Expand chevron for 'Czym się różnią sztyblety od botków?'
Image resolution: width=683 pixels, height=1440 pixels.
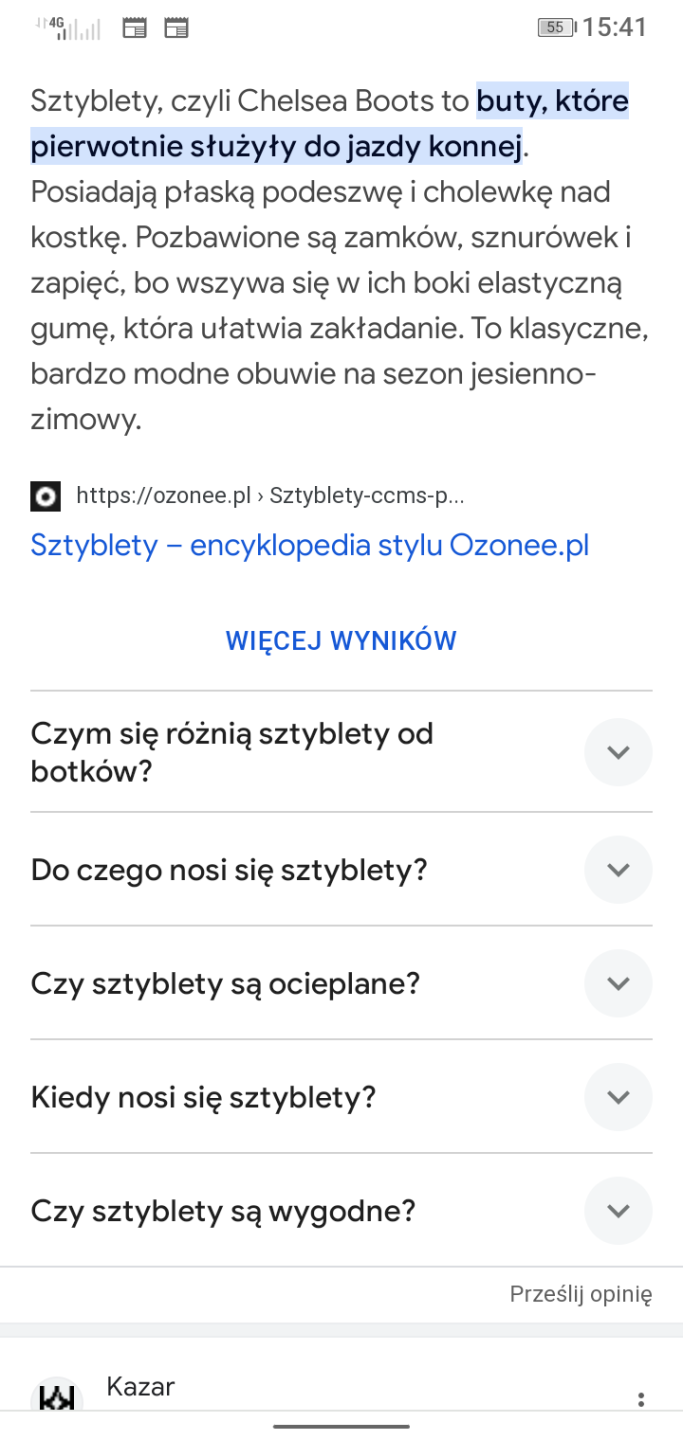coord(618,752)
